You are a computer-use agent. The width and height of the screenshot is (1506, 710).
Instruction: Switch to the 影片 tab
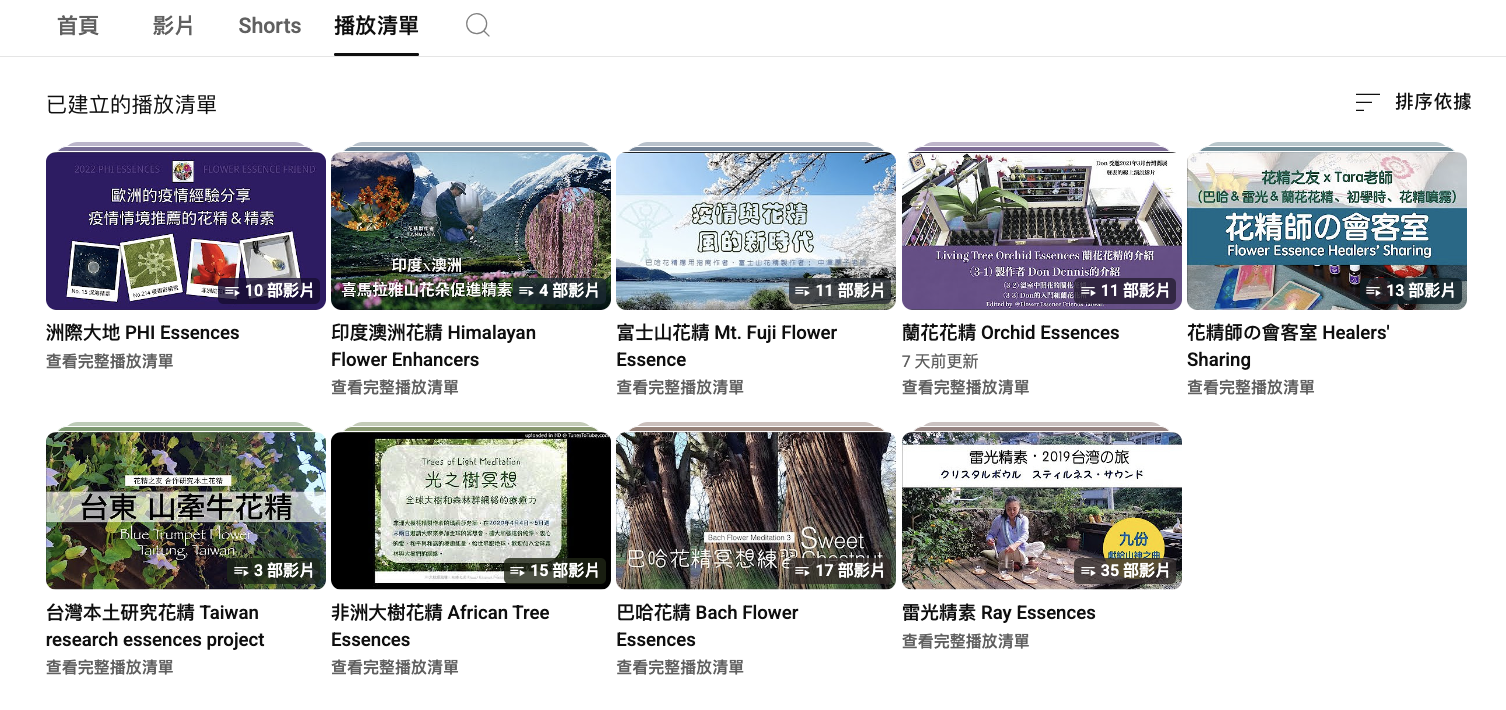(x=173, y=26)
